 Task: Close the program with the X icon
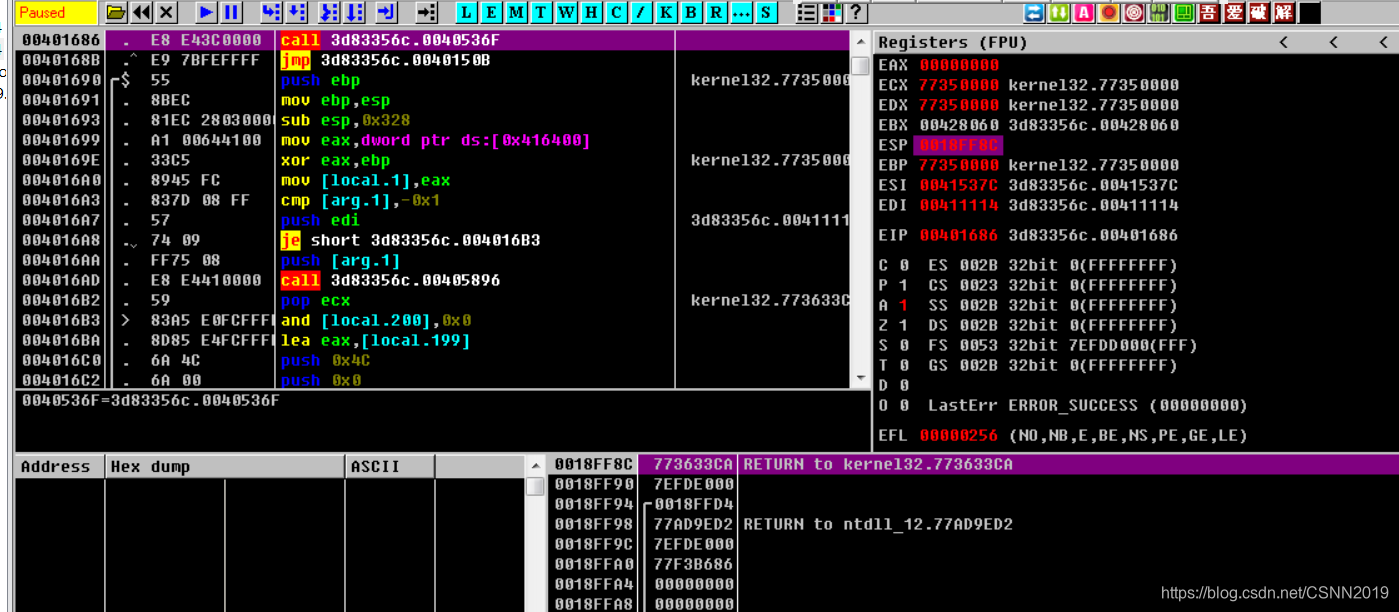[x=167, y=13]
